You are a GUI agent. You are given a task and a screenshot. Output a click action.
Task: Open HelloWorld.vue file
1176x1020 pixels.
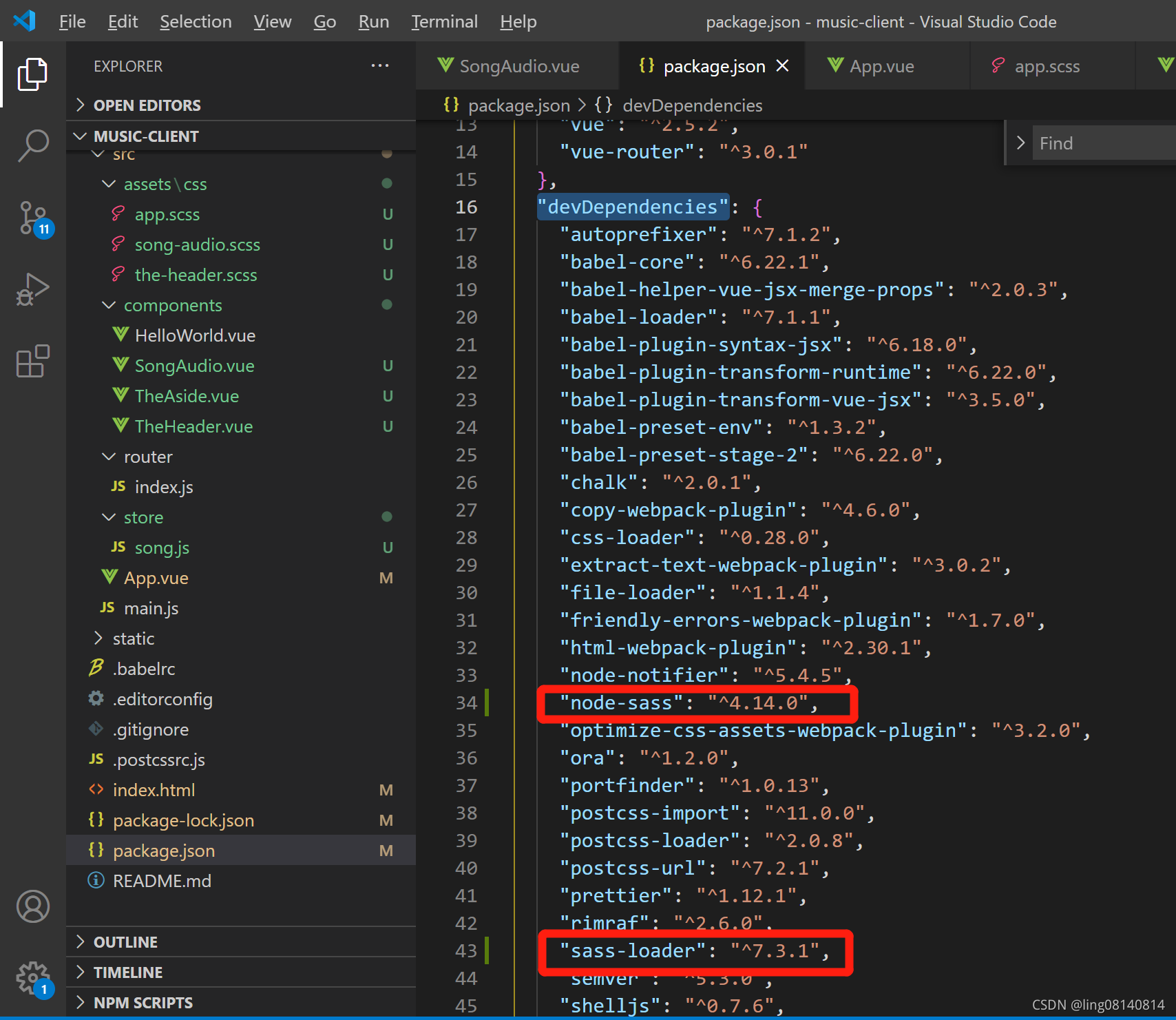point(241,335)
